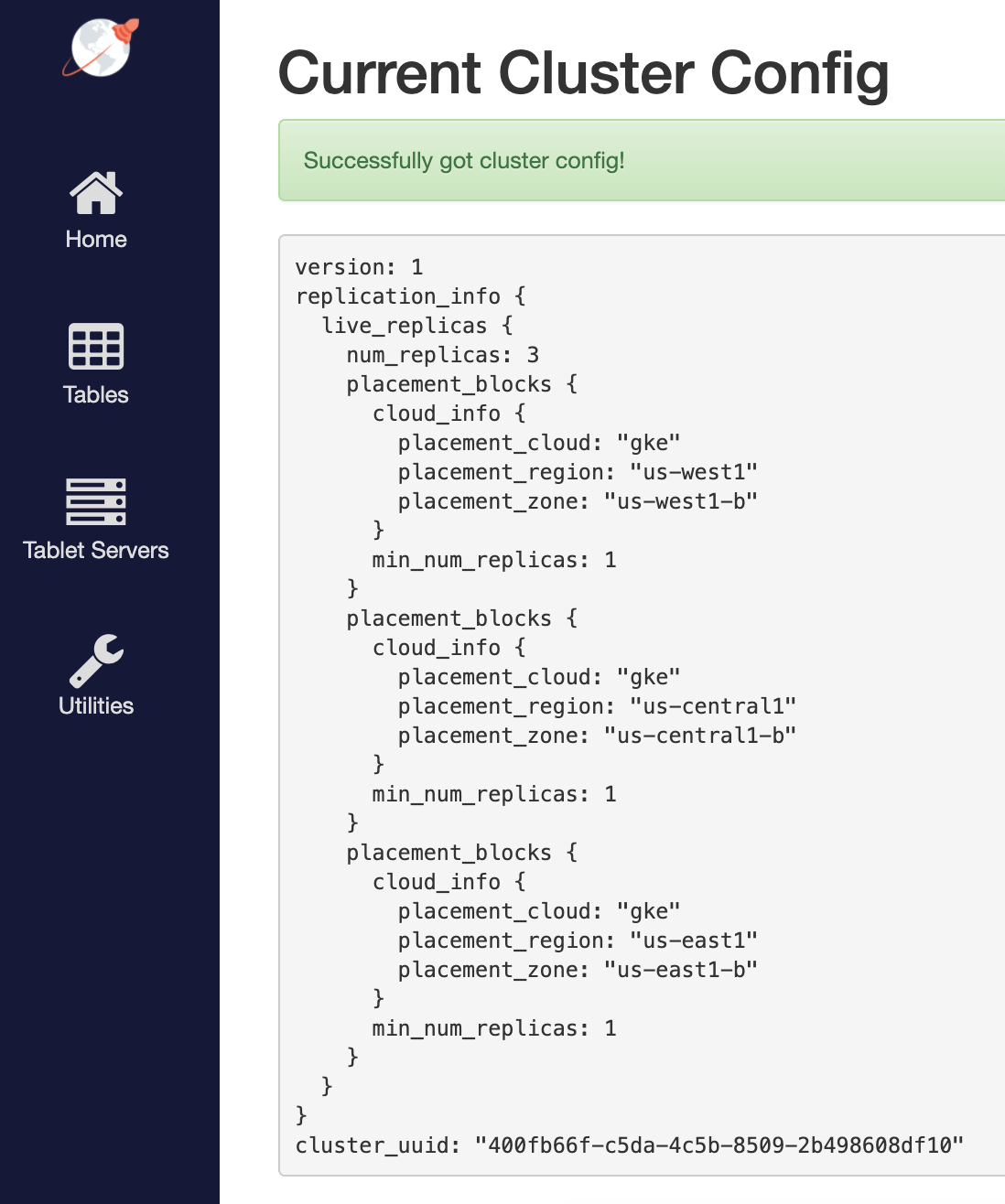Image resolution: width=1005 pixels, height=1204 pixels.
Task: Click the placement_zone "us-central1-b" value
Action: coord(699,736)
